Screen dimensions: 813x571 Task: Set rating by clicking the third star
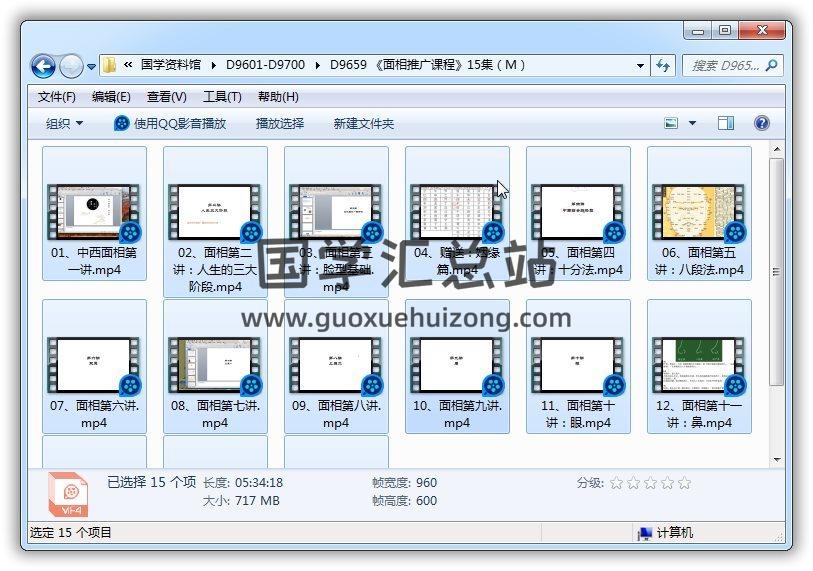[x=650, y=483]
